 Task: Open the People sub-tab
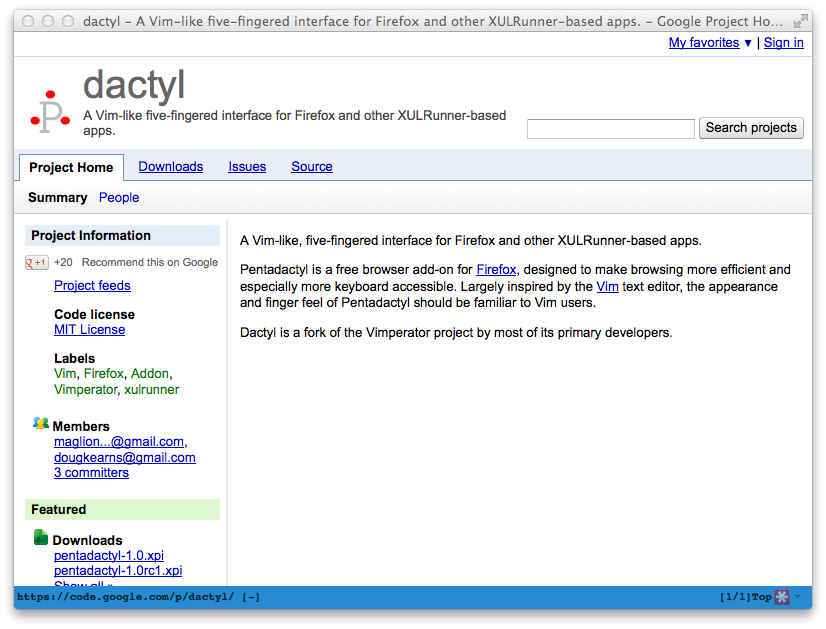point(119,198)
